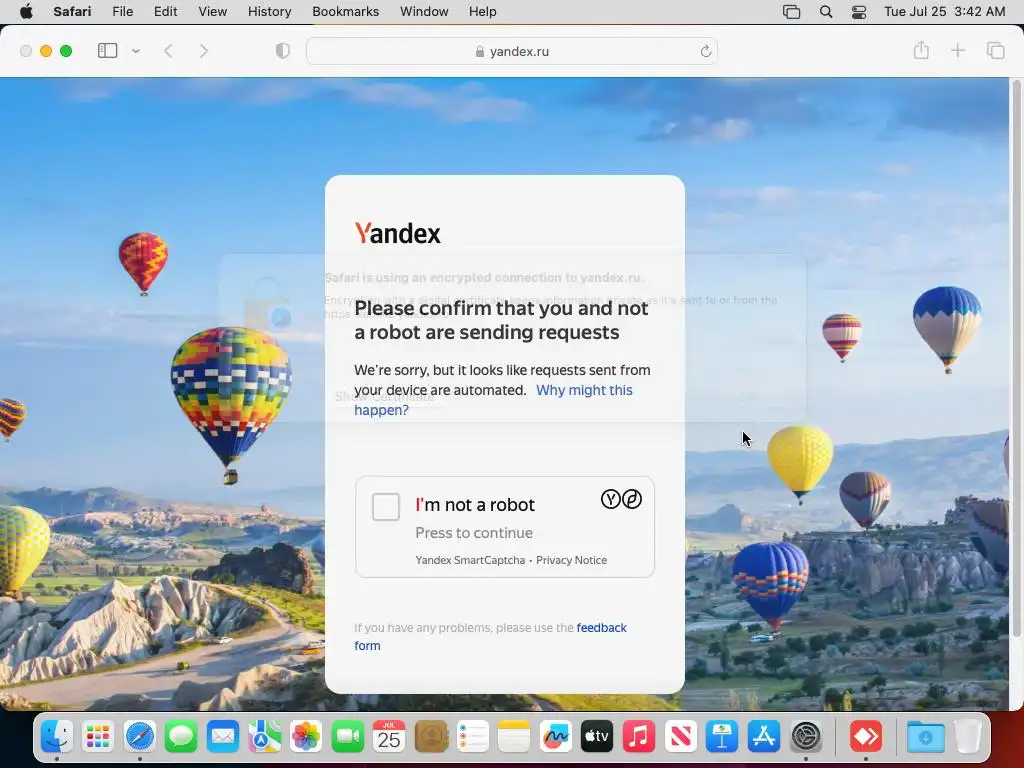This screenshot has height=768, width=1024.
Task: Click the SmartCaptcha logo icons in the captcha box
Action: pos(621,499)
